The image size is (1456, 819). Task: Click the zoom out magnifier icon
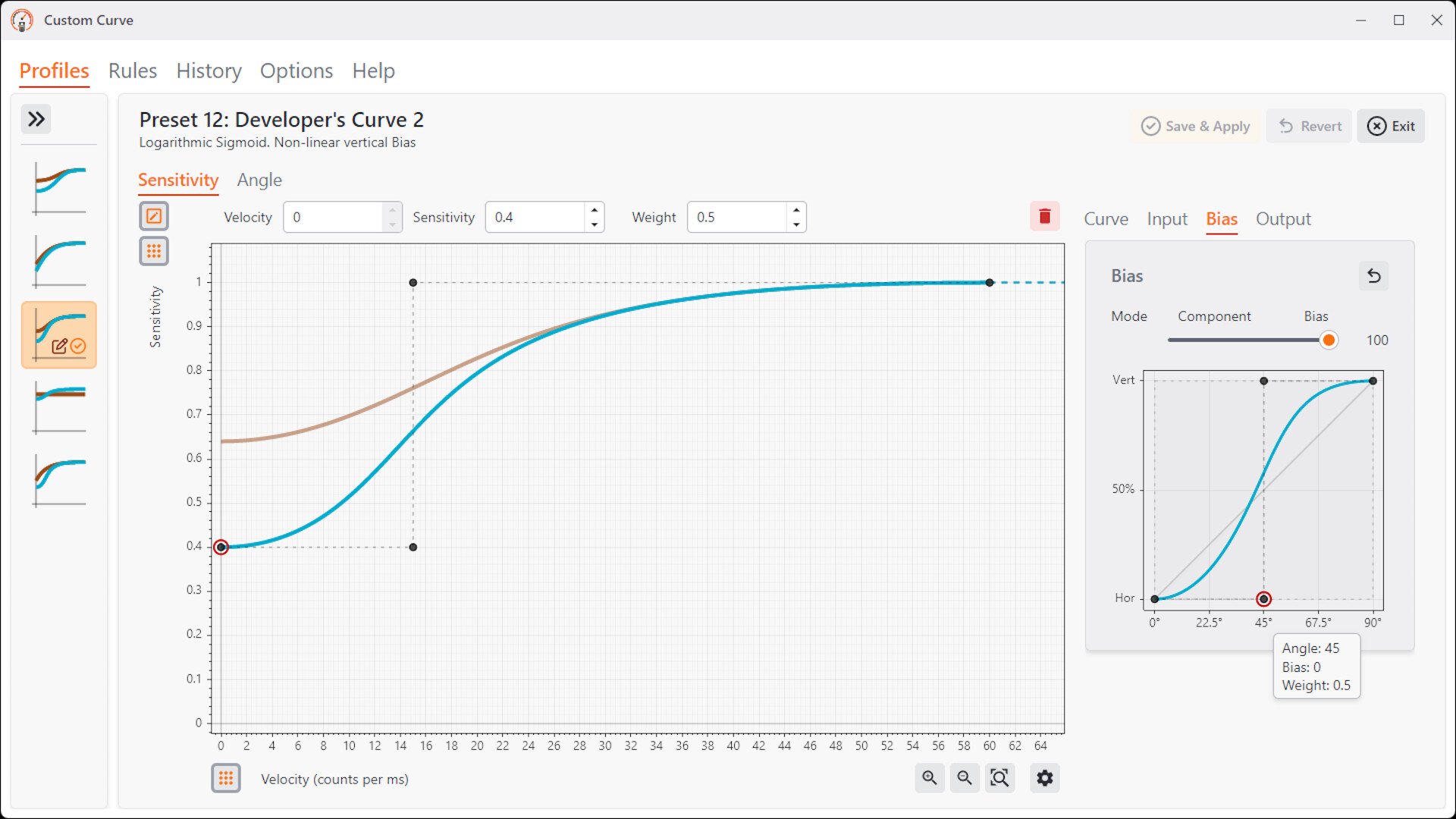pyautogui.click(x=965, y=778)
